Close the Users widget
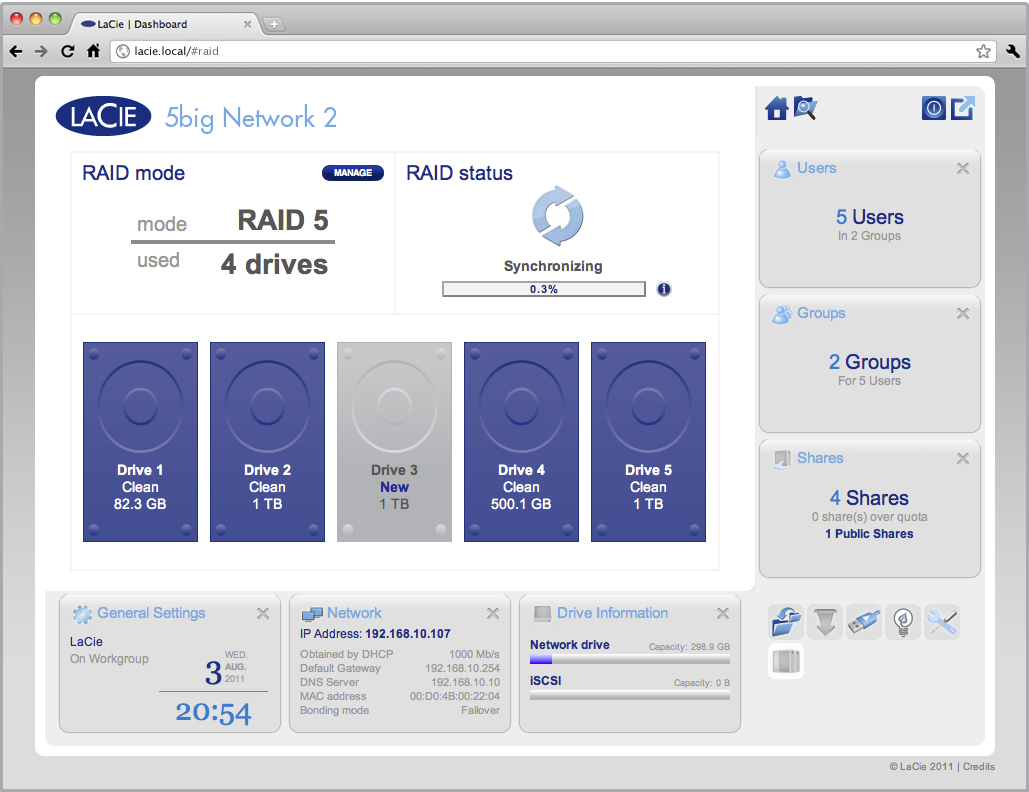 pyautogui.click(x=962, y=169)
